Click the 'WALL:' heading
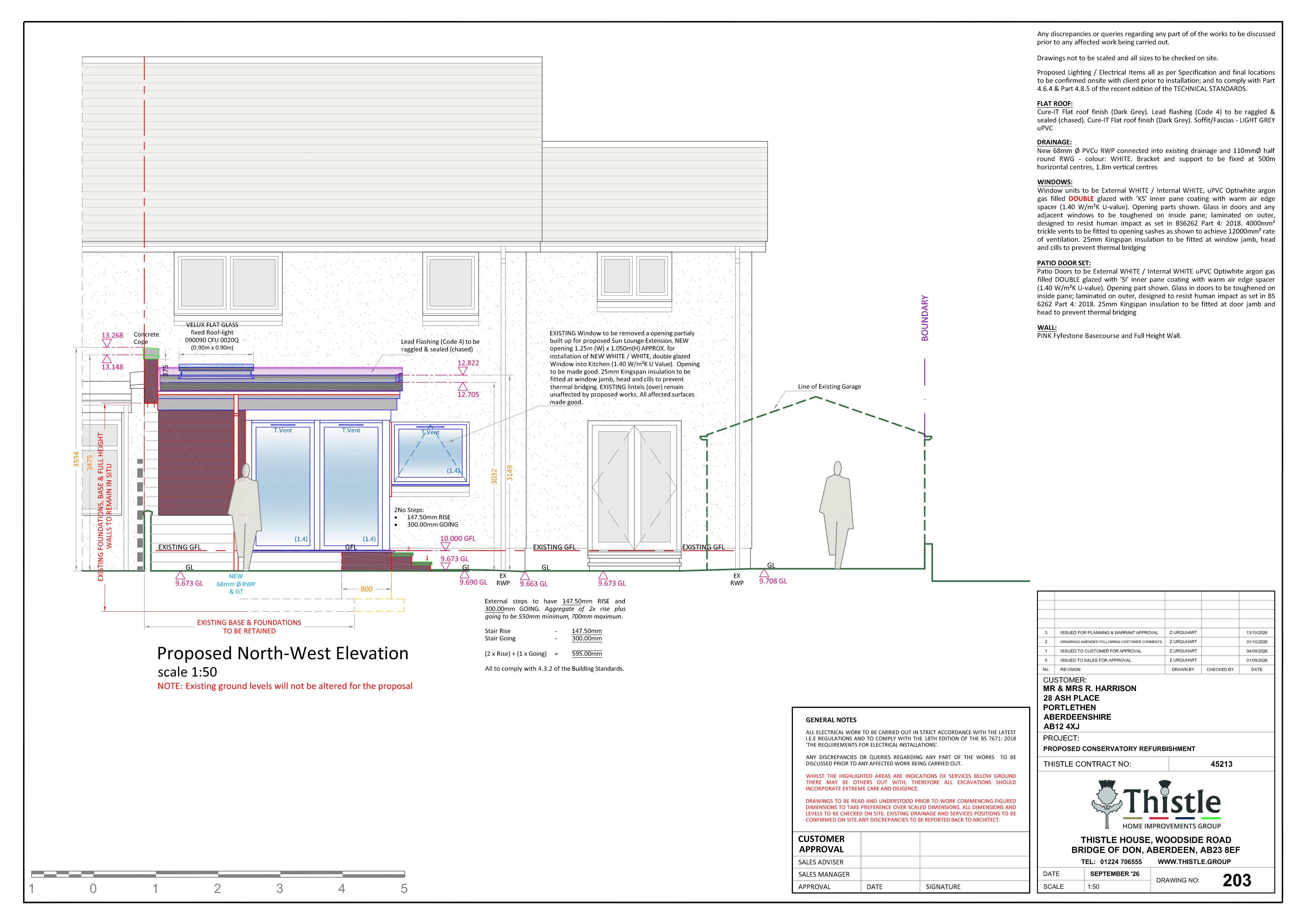 (1047, 327)
